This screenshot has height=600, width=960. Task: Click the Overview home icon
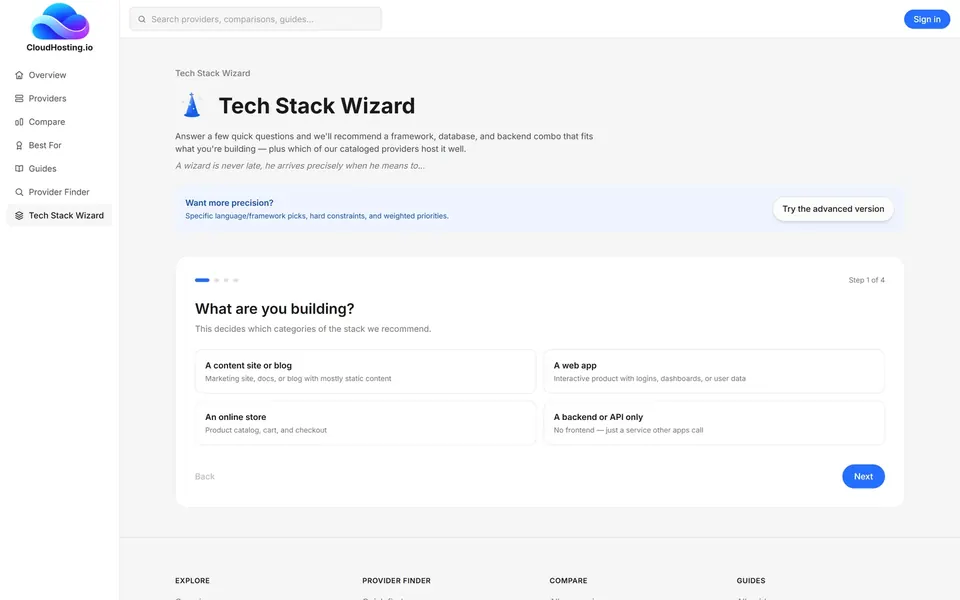point(19,75)
